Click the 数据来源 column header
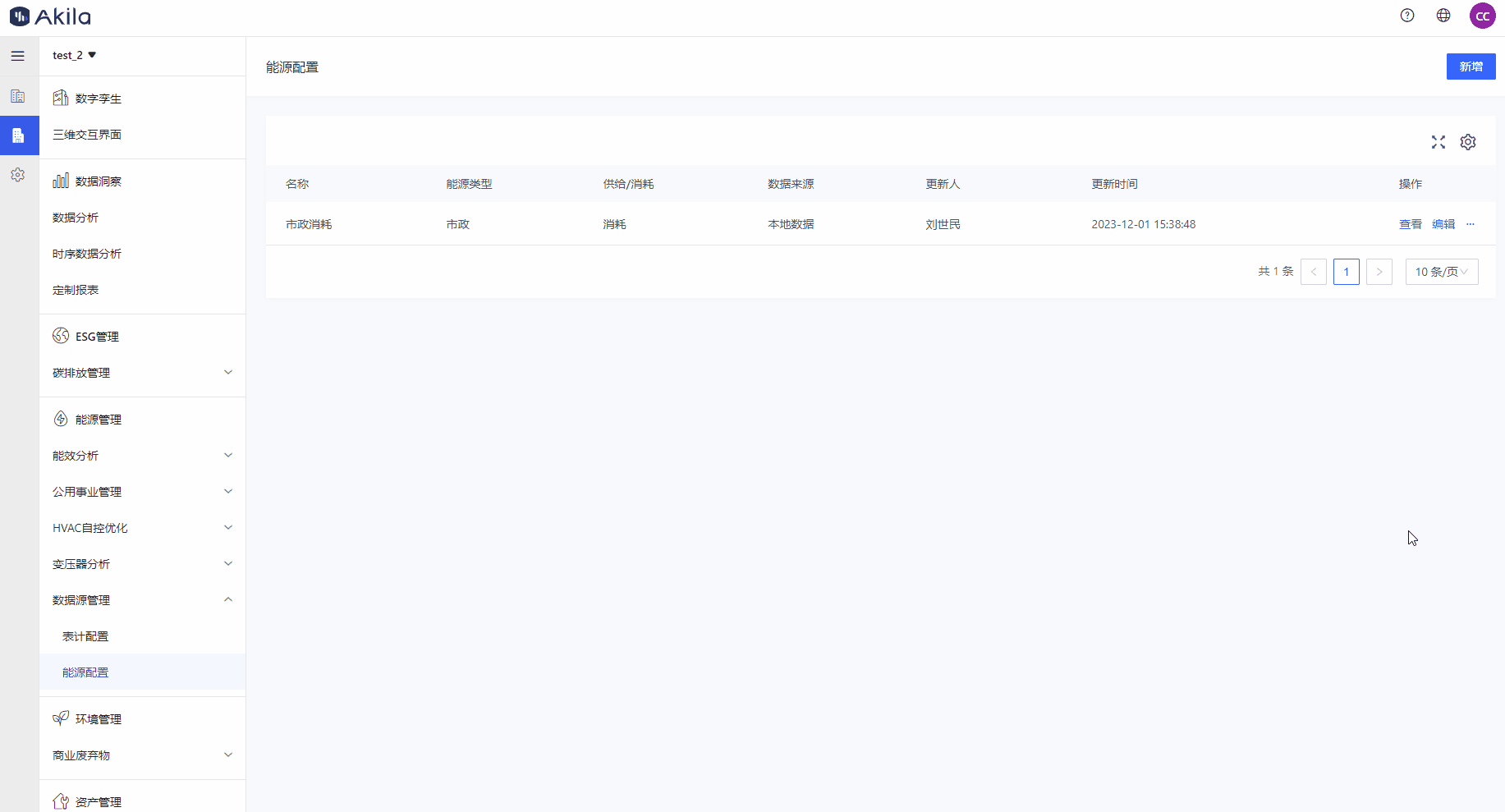Image resolution: width=1505 pixels, height=812 pixels. pyautogui.click(x=791, y=184)
